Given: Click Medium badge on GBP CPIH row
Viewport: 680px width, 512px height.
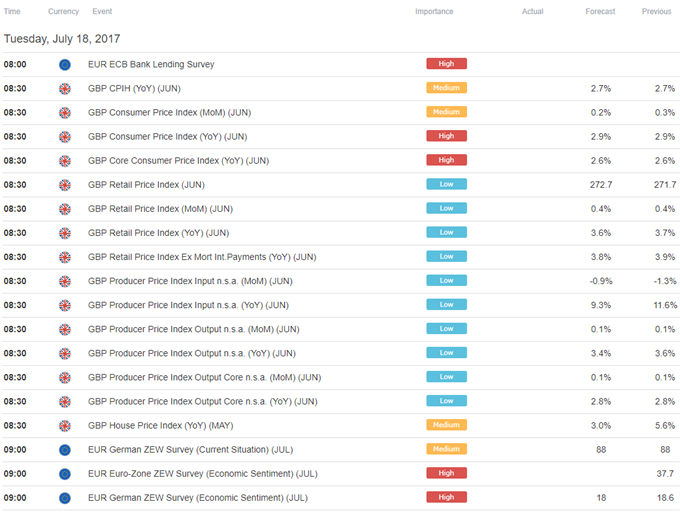Looking at the screenshot, I should [x=446, y=88].
